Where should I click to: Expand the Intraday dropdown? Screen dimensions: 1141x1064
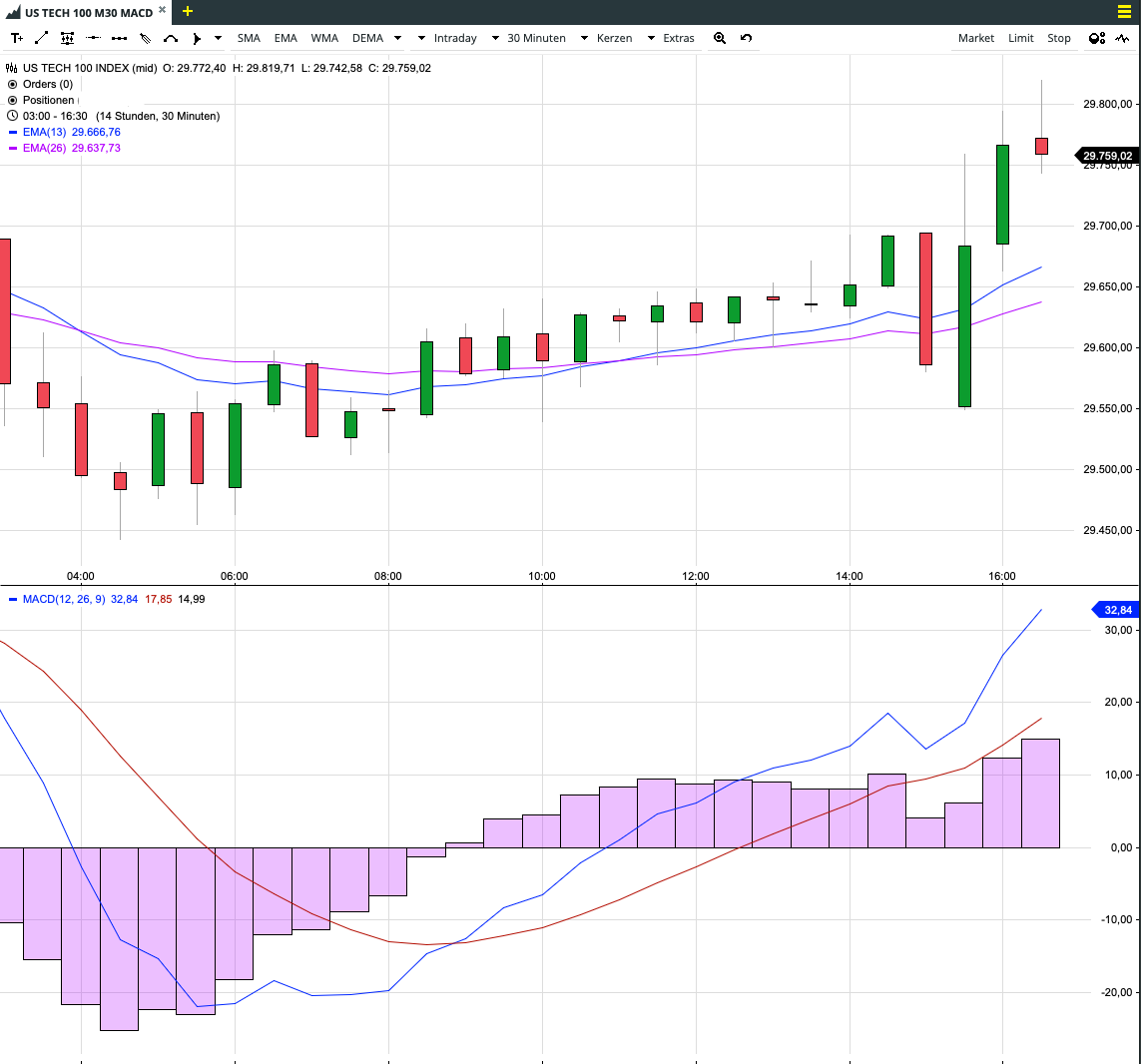[x=447, y=38]
